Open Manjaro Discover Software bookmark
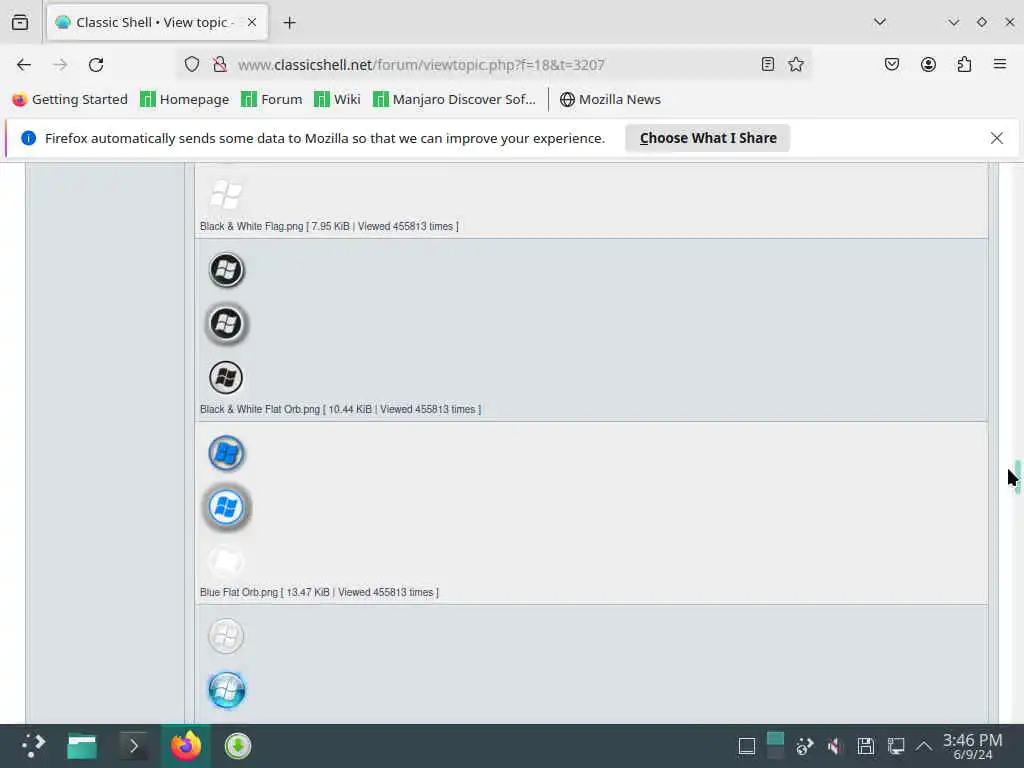1024x768 pixels. [x=455, y=99]
